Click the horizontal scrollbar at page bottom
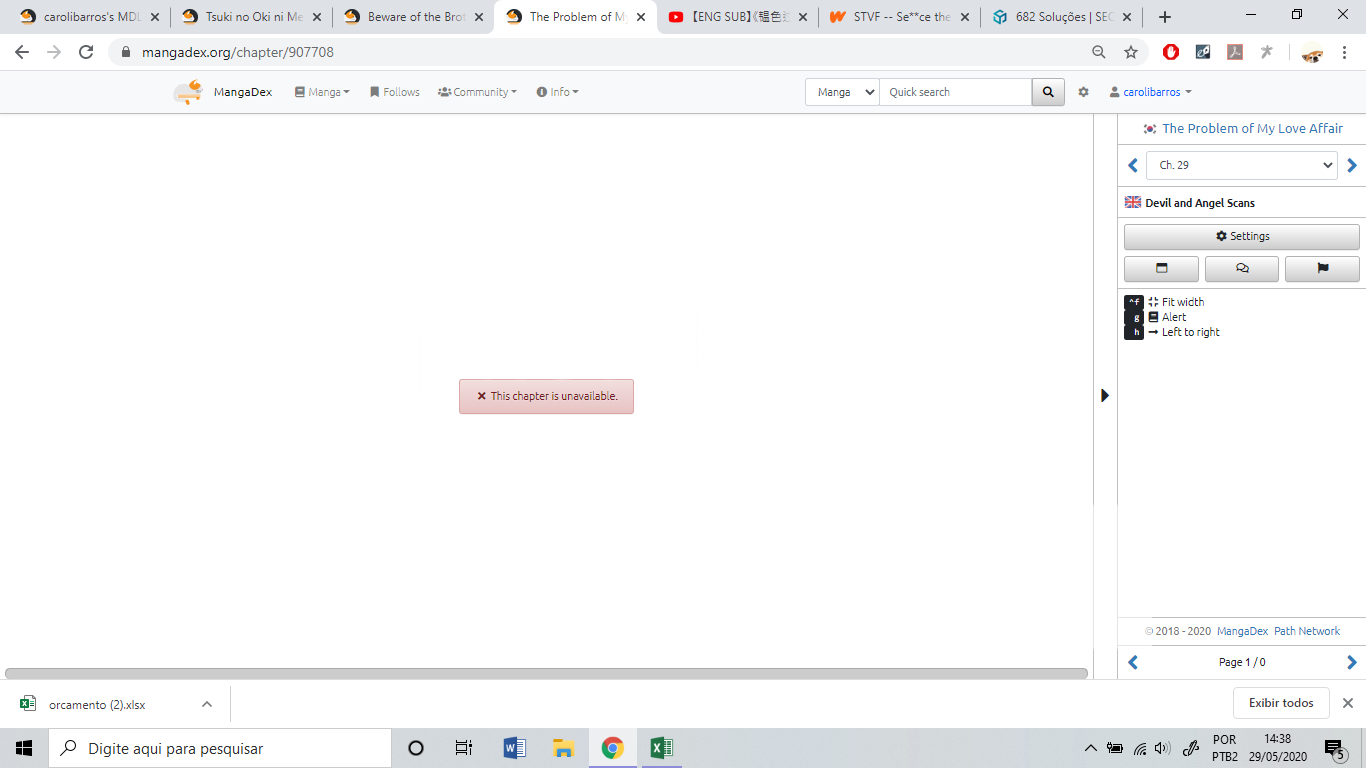The image size is (1366, 768). 546,674
